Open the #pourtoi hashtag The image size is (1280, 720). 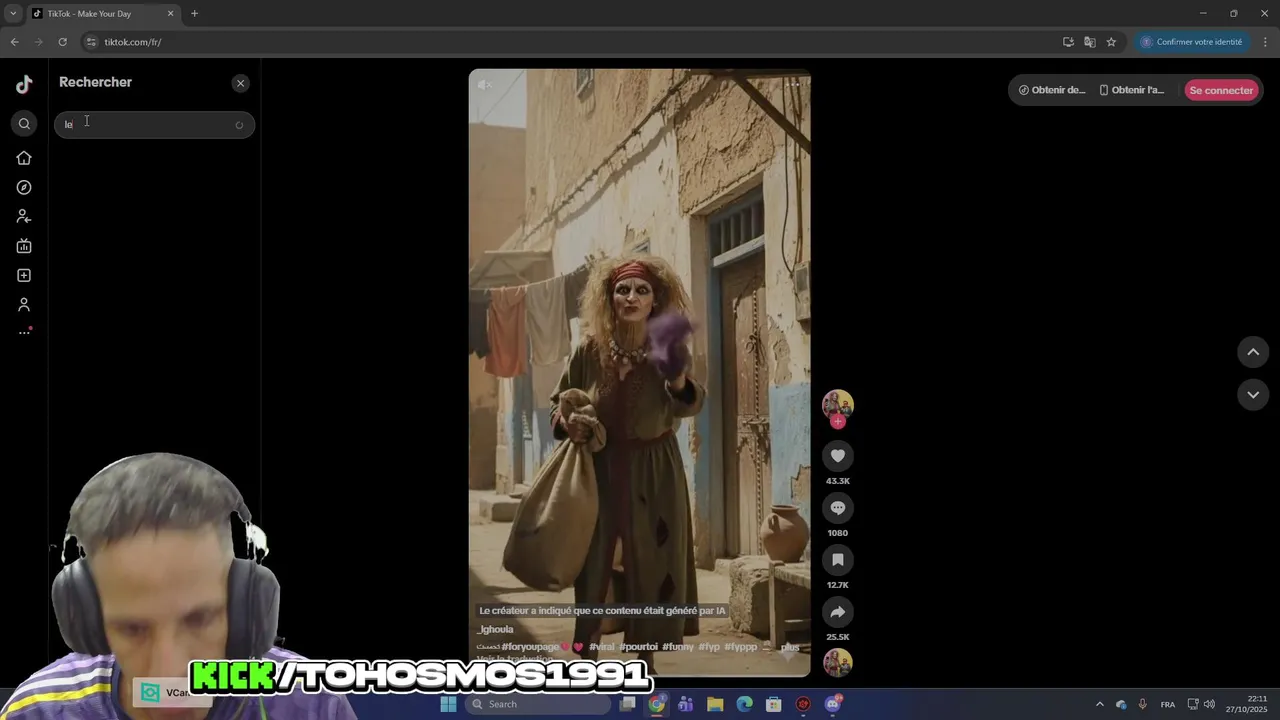point(638,647)
